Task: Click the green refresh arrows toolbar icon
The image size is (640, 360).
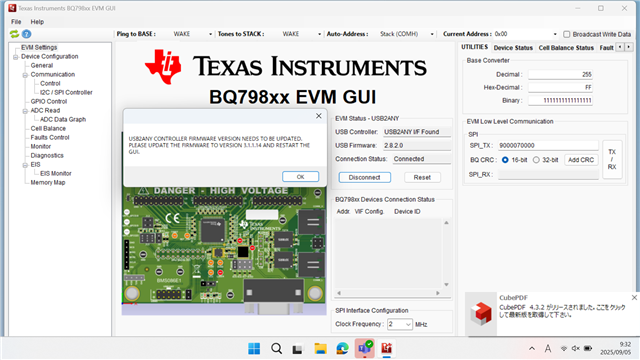Action: coord(14,34)
